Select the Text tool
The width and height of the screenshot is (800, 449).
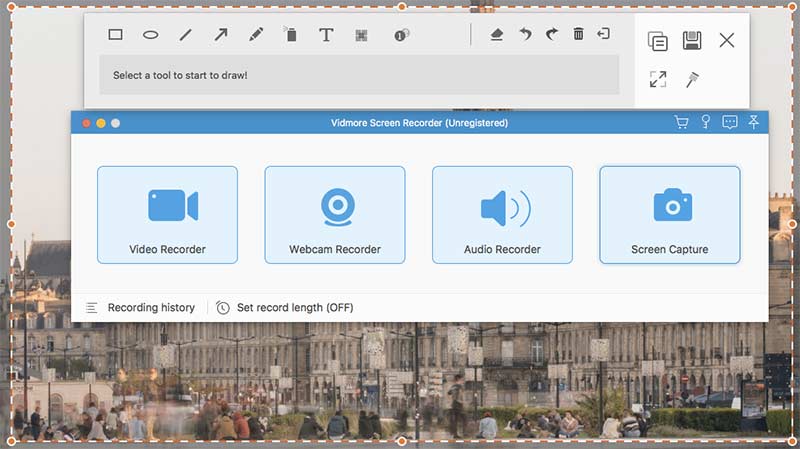pyautogui.click(x=326, y=35)
